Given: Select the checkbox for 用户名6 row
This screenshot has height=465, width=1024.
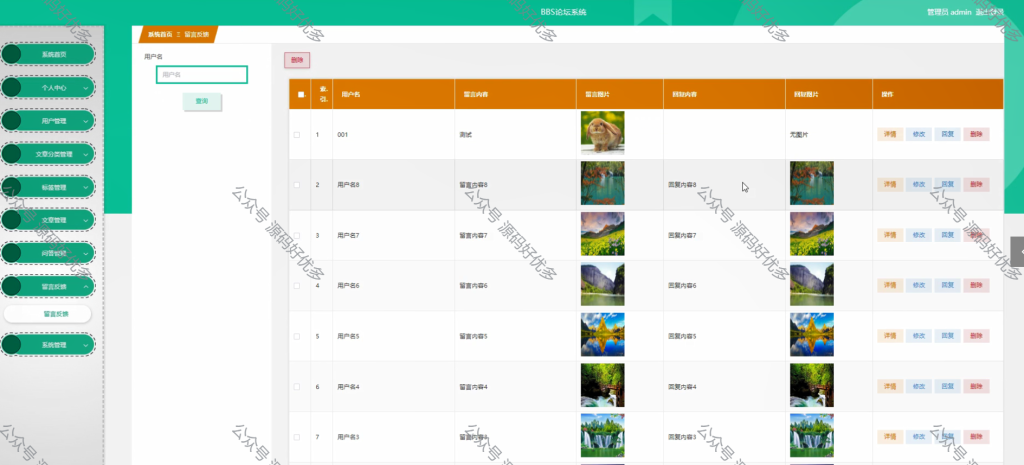Looking at the screenshot, I should click(x=296, y=285).
